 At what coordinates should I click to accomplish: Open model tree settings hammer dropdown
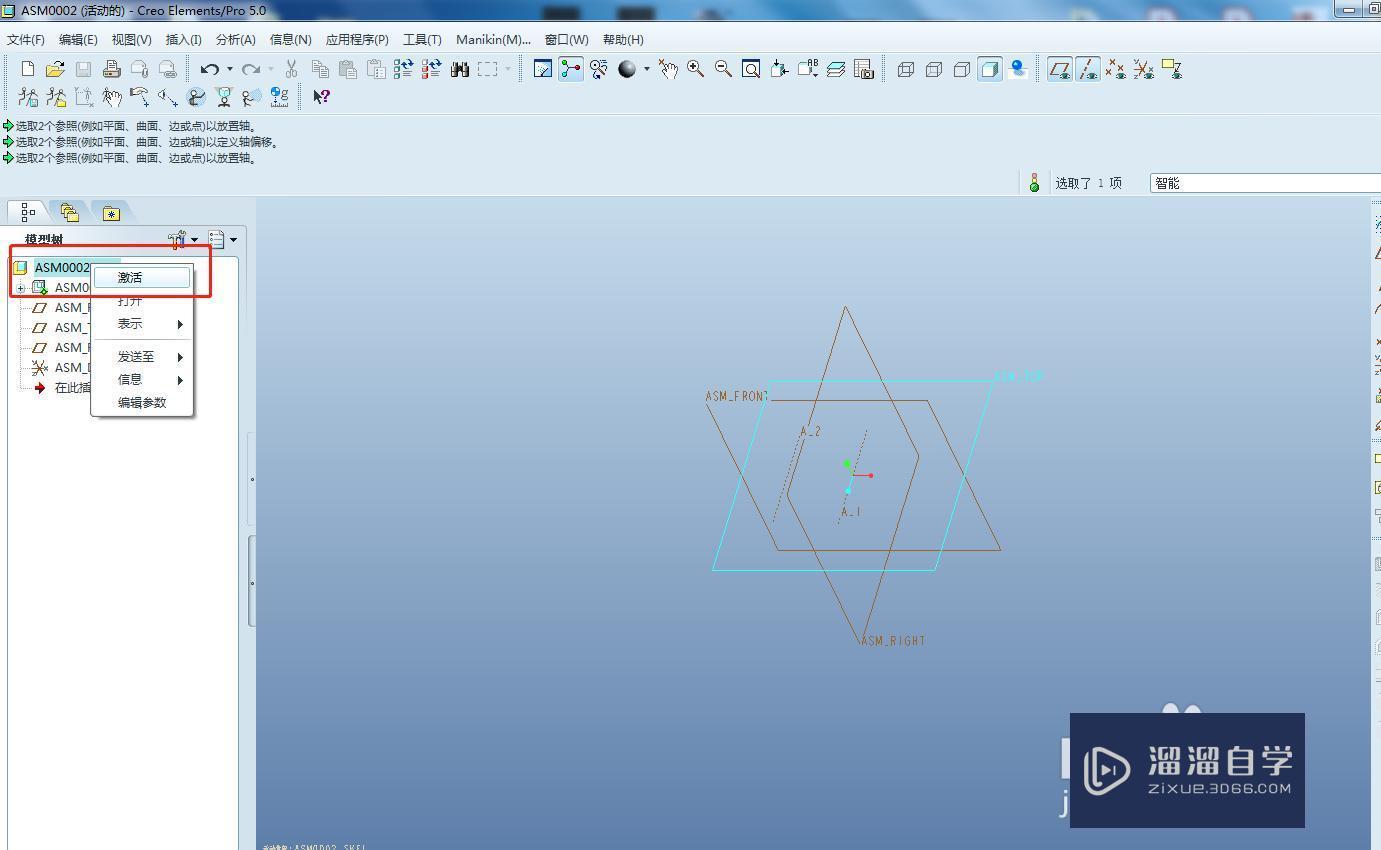coord(183,240)
